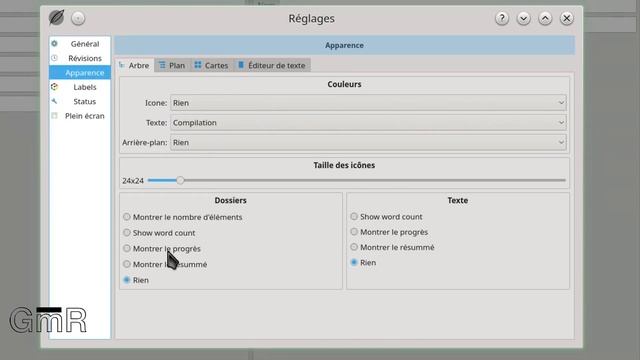Click the wrench icon next to Status
640x360 pixels.
click(54, 101)
